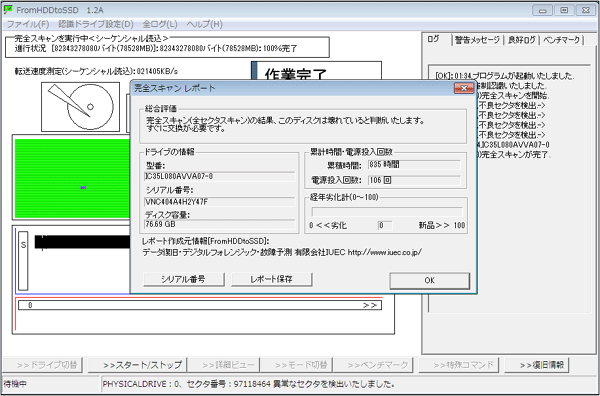
Task: Switch to the ベンチマーク tab
Action: click(x=561, y=40)
